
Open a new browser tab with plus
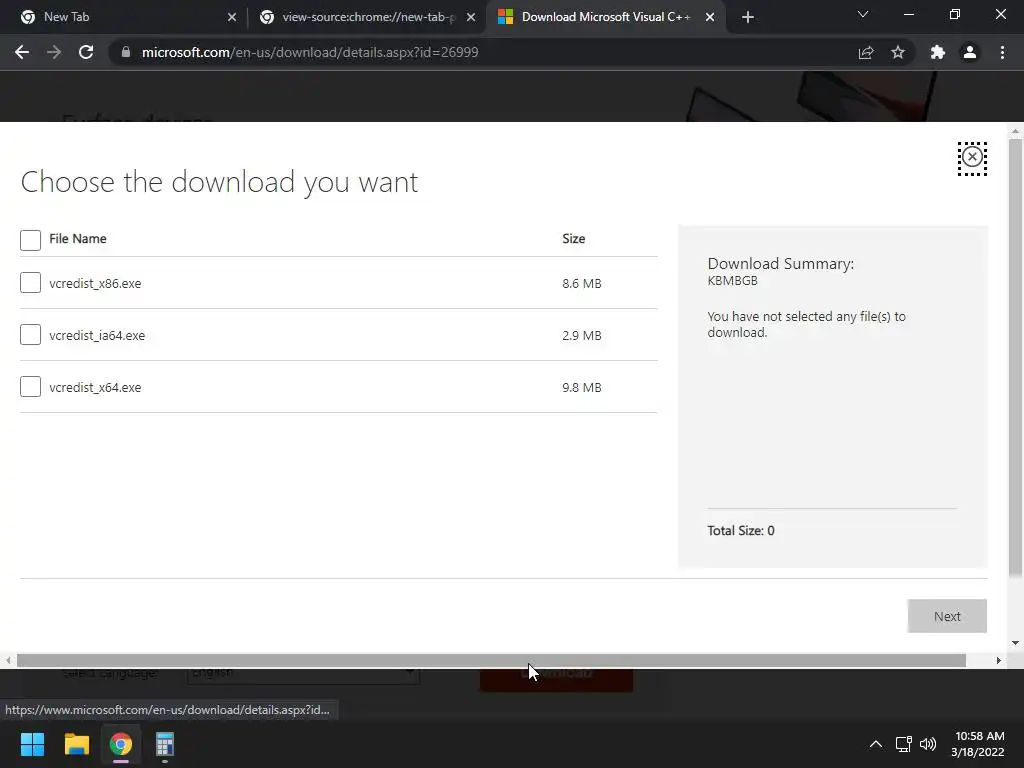click(x=748, y=17)
